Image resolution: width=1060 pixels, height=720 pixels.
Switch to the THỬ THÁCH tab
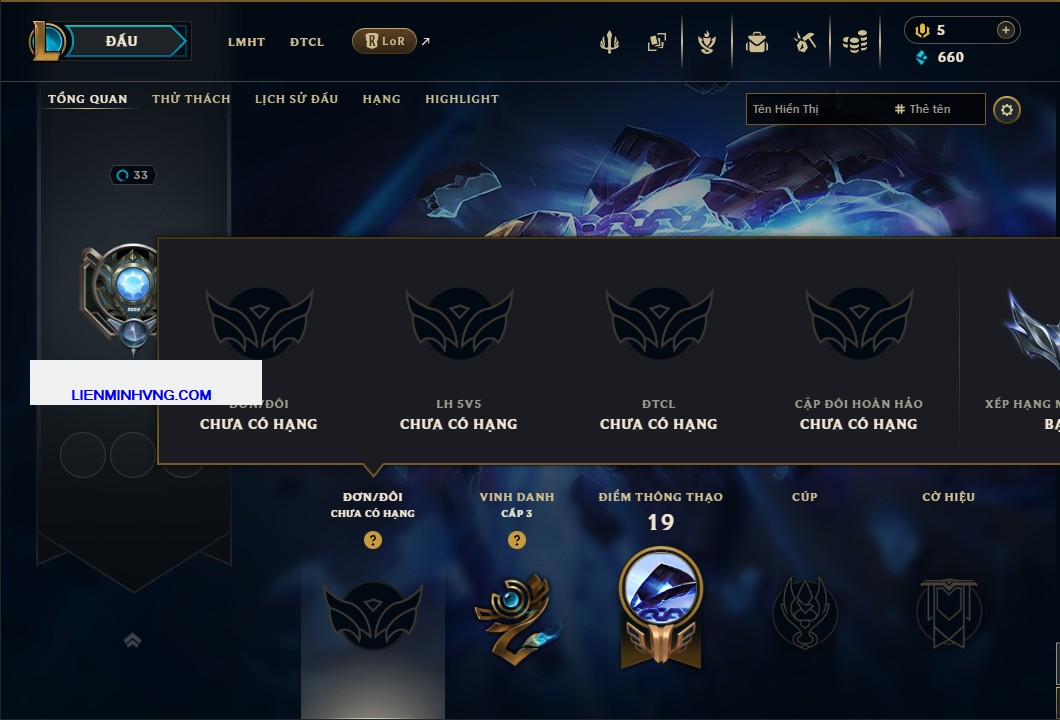click(191, 99)
